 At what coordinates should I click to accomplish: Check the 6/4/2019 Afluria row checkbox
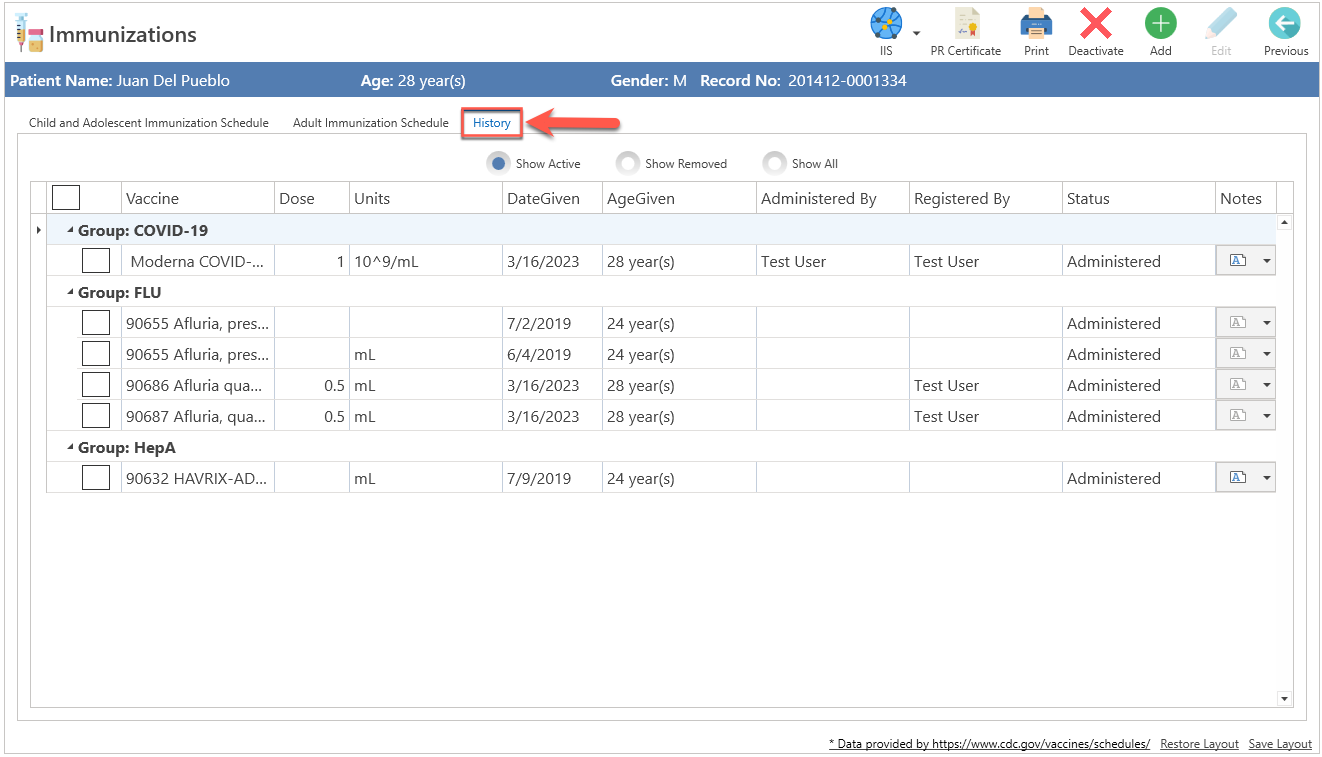pyautogui.click(x=96, y=354)
